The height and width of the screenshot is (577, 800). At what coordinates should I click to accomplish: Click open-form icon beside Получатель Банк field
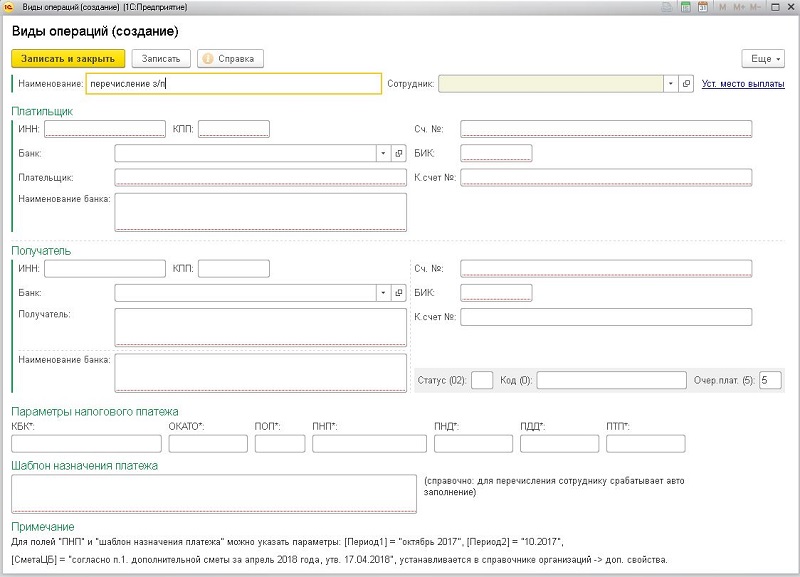pos(397,293)
